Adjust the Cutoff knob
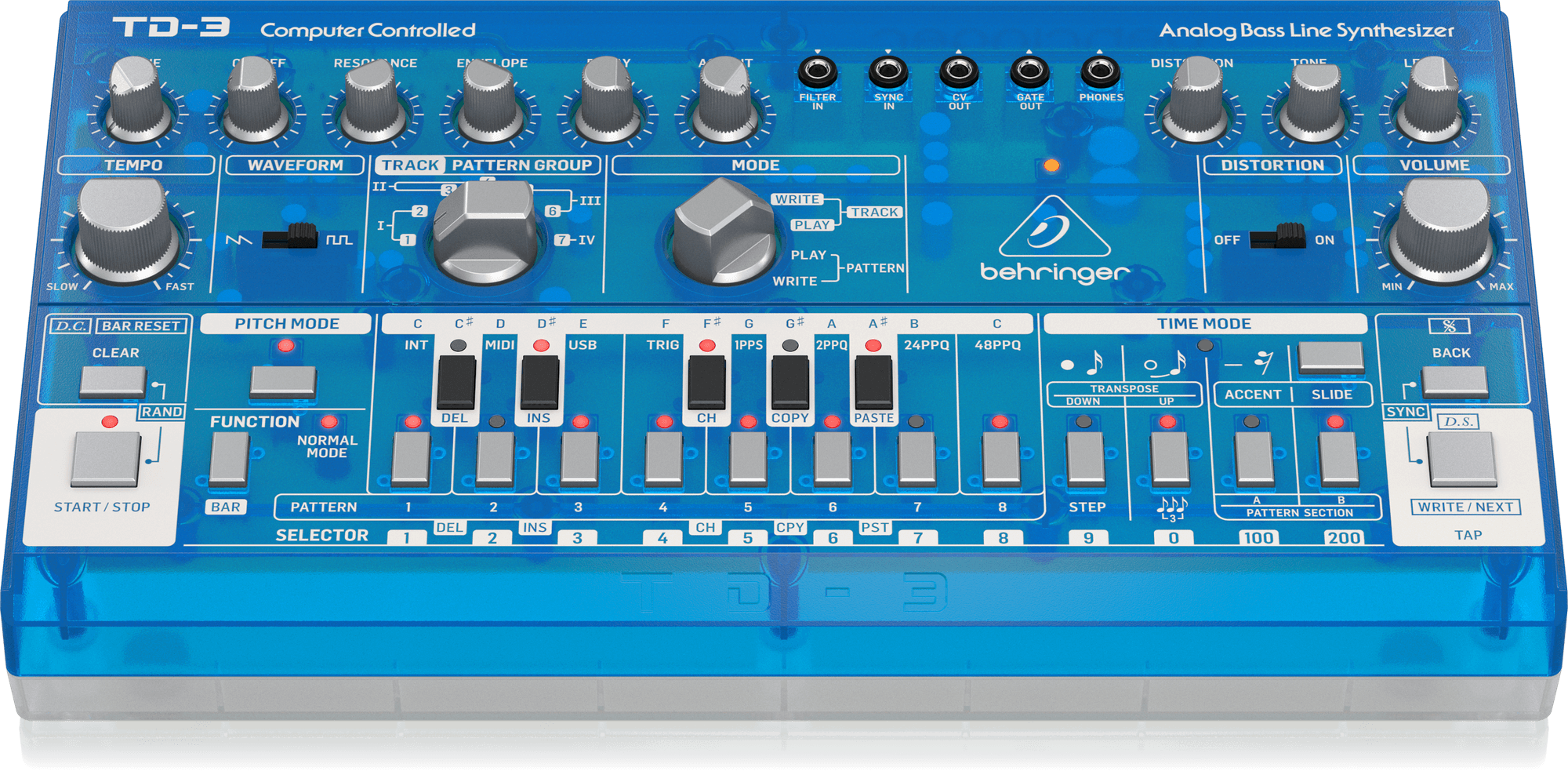1568x771 pixels. [x=255, y=100]
